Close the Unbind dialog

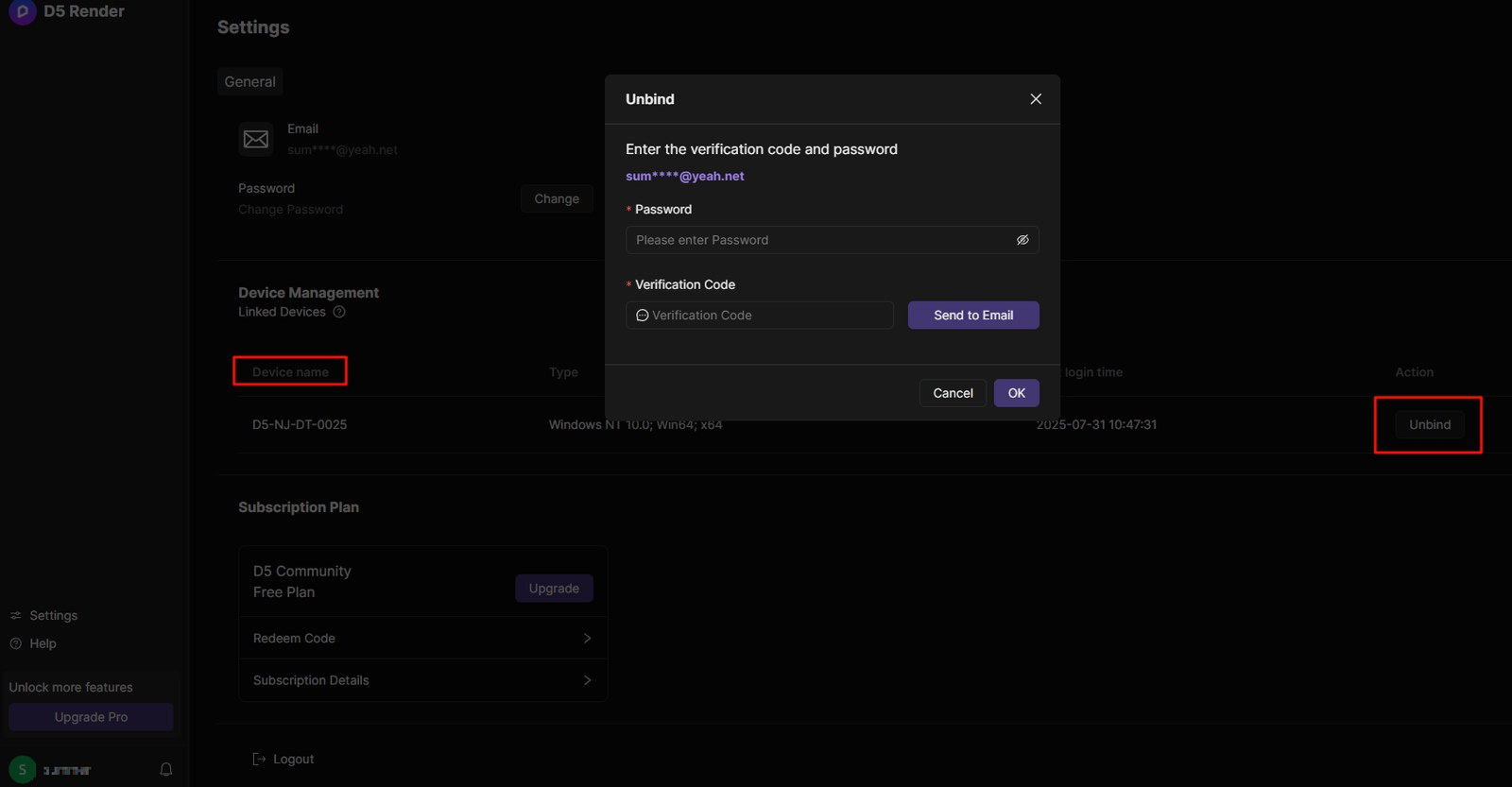[x=1036, y=99]
